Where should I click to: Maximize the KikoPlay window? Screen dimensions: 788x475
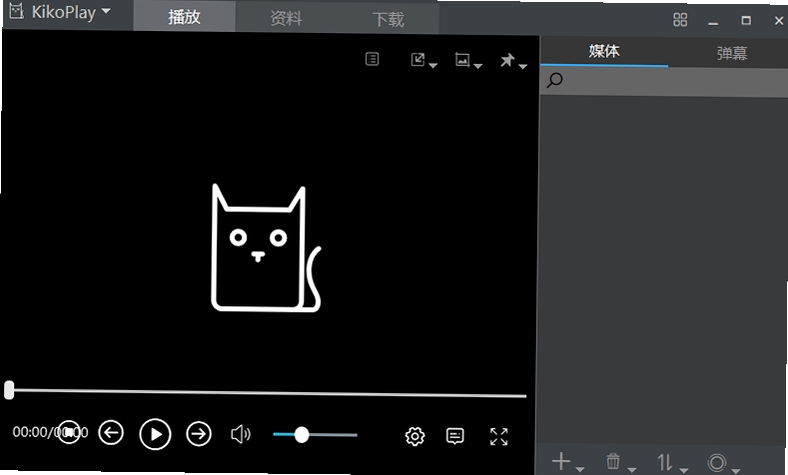point(746,20)
